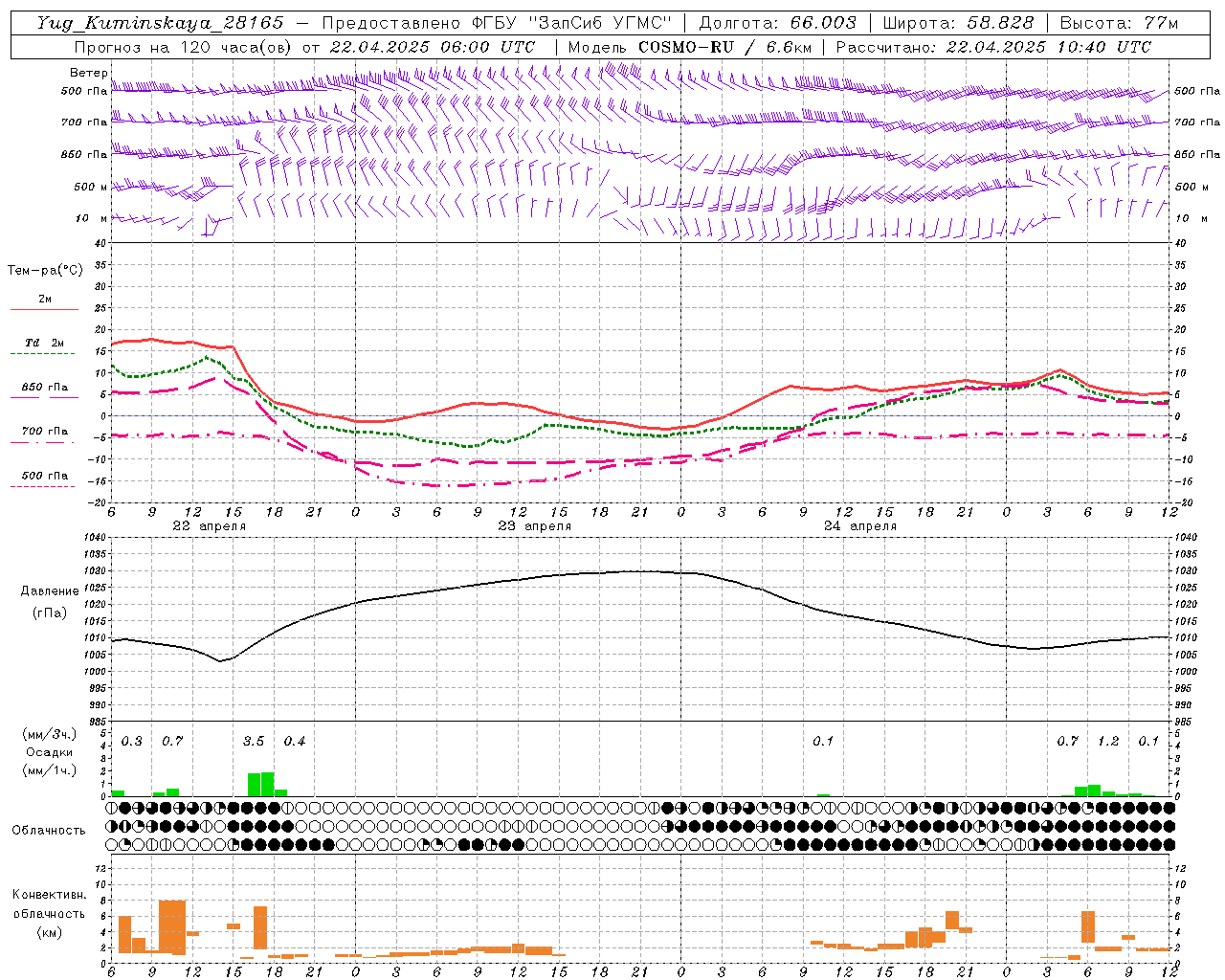Viewport: 1225px width, 980px height.
Task: Click the 700 гПа temperature legend entry
Action: tap(45, 432)
